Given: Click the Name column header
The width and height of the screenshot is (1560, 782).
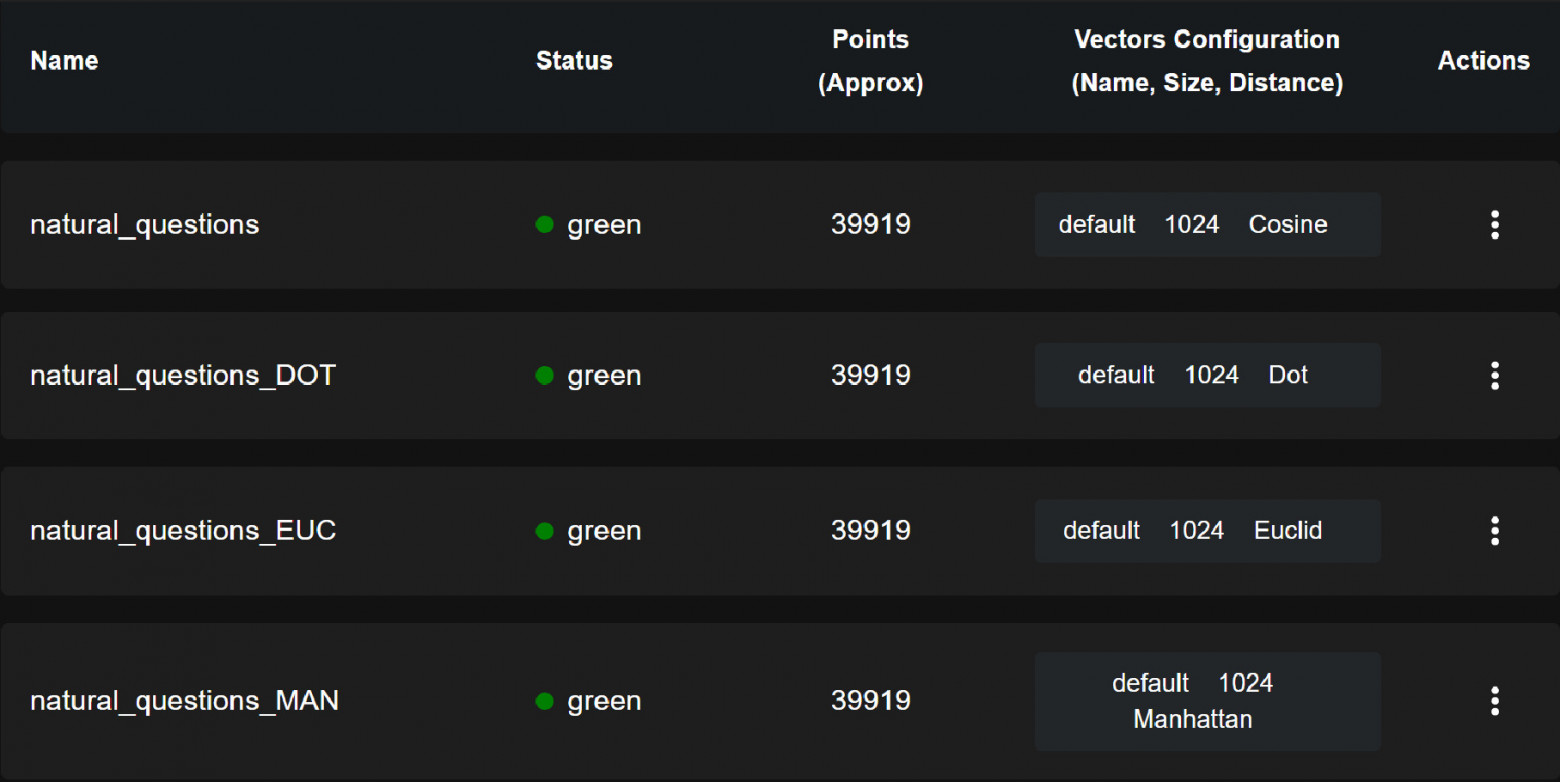Looking at the screenshot, I should point(64,61).
